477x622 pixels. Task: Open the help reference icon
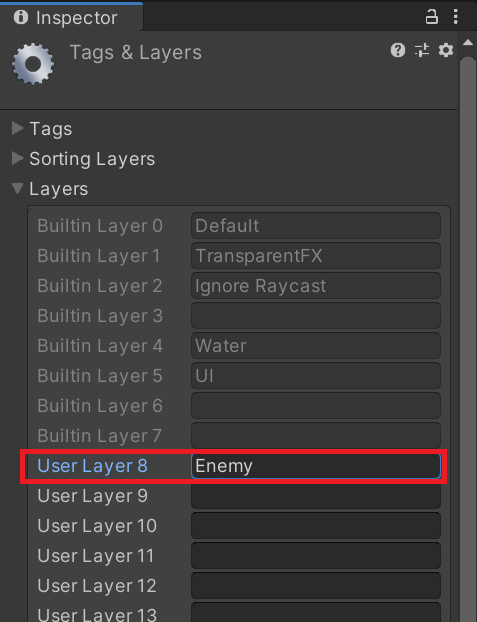click(398, 50)
